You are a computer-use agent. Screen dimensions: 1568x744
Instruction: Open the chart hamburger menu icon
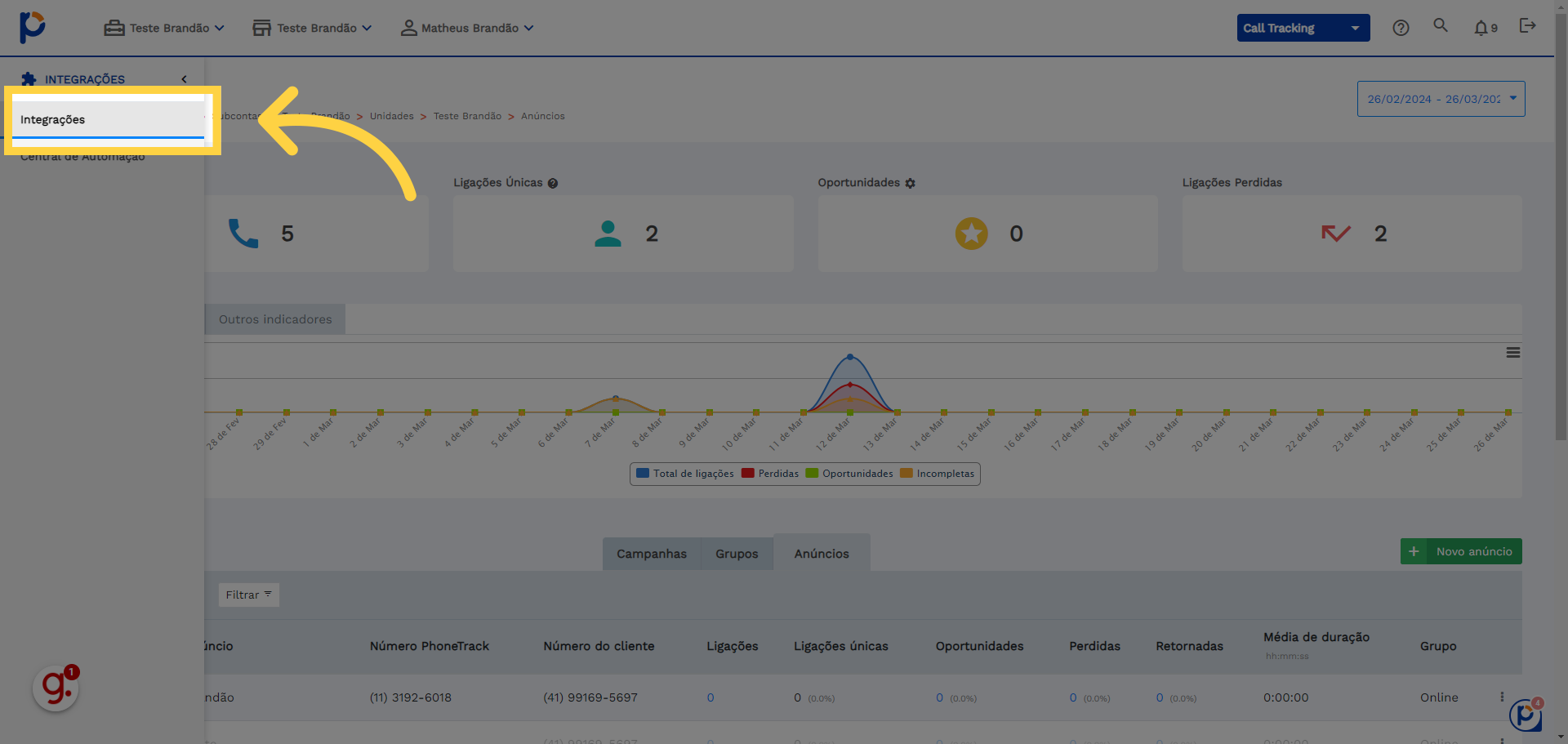(1512, 353)
